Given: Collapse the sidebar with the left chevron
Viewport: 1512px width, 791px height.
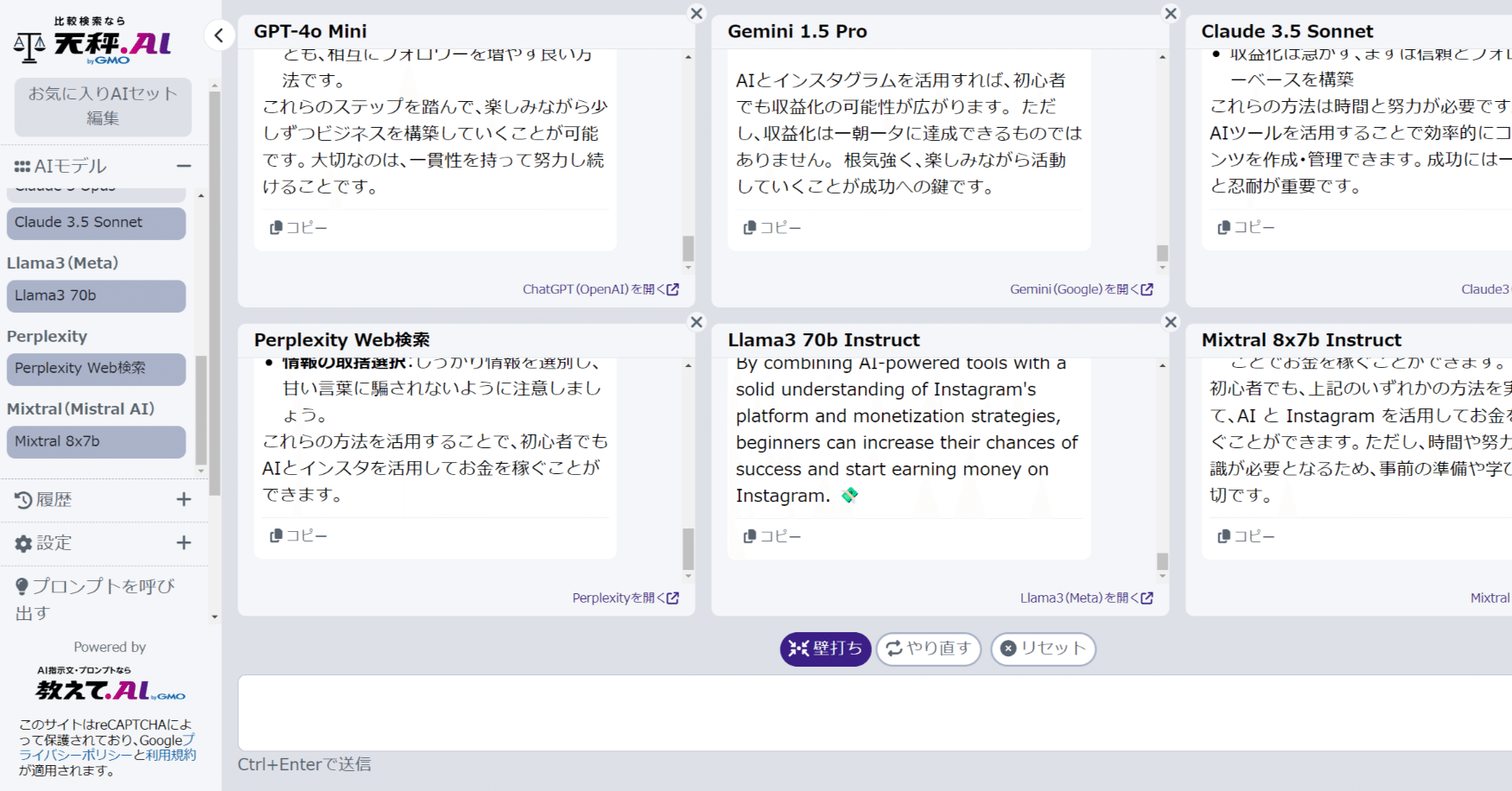Looking at the screenshot, I should 219,35.
